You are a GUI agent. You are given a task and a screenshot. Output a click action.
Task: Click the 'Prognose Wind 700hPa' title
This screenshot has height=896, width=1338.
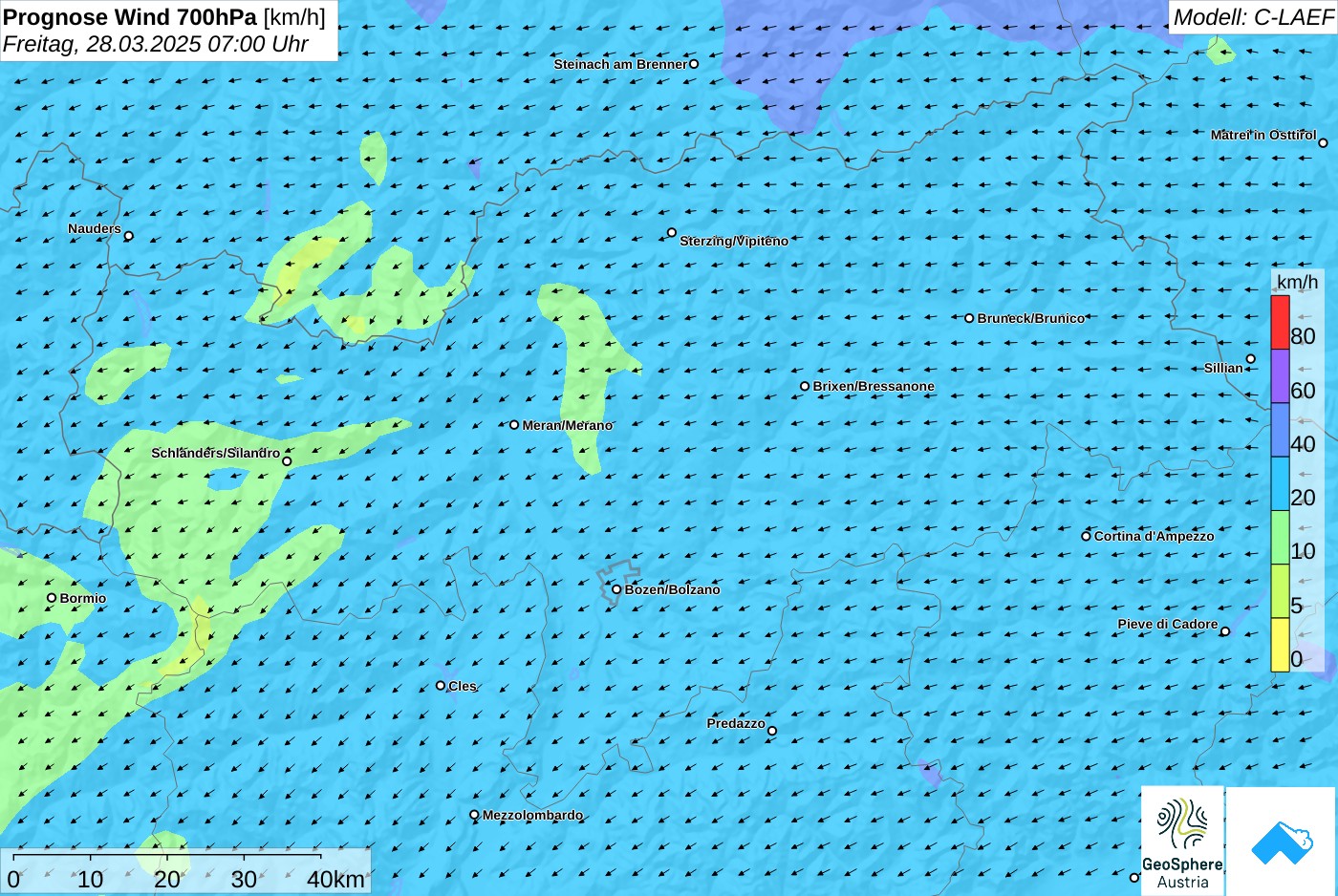click(130, 17)
